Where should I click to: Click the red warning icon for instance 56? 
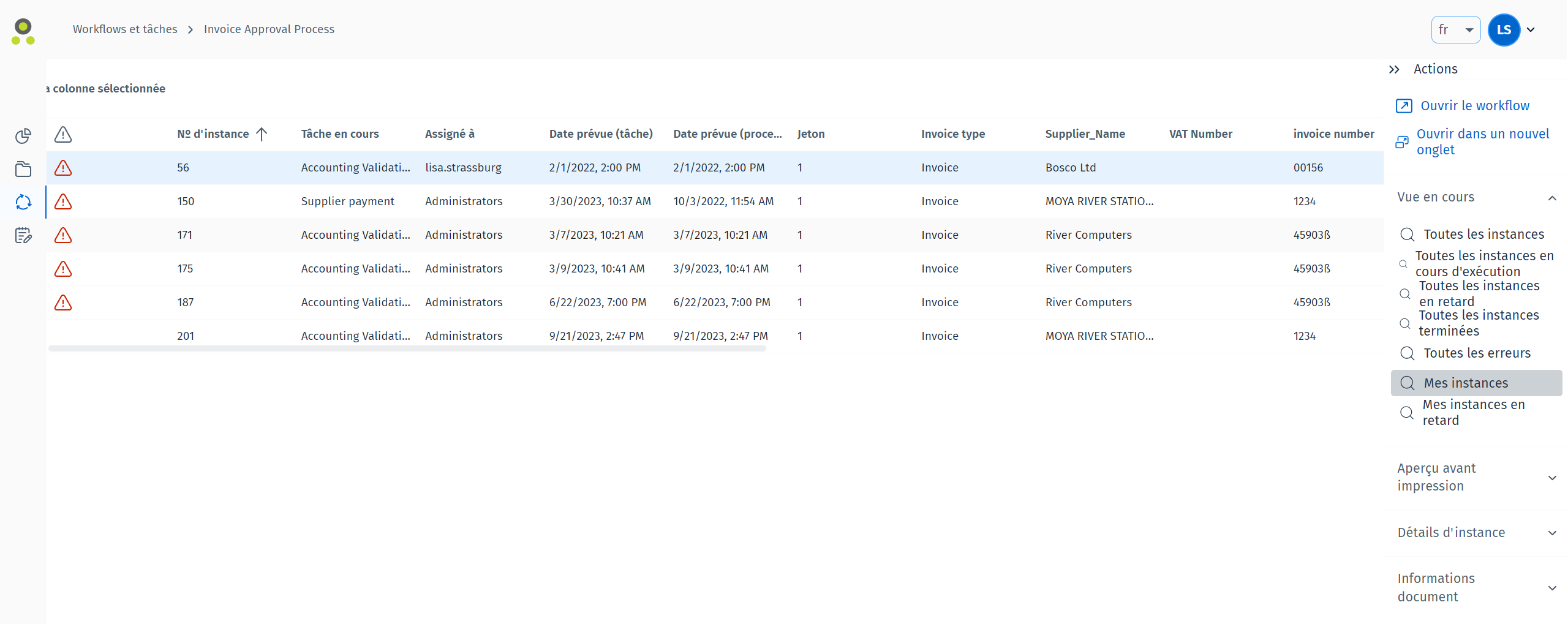[63, 168]
